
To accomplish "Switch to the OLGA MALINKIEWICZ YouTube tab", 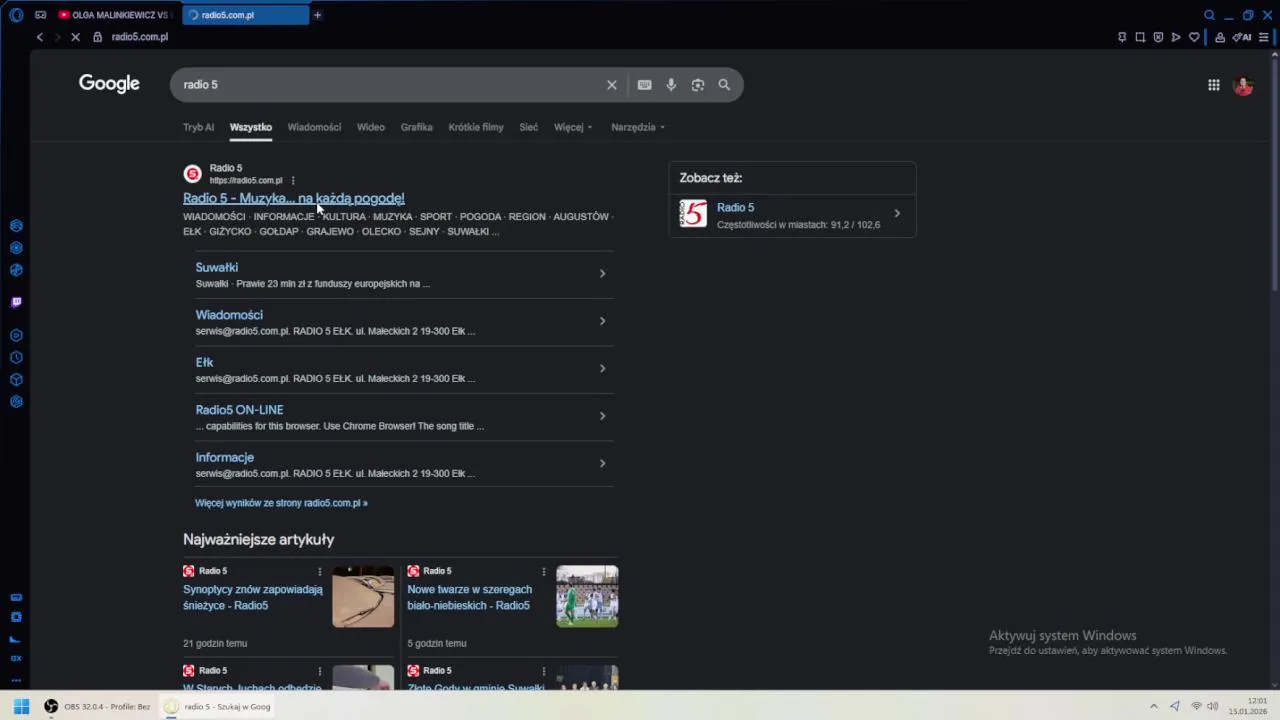I will [x=115, y=15].
